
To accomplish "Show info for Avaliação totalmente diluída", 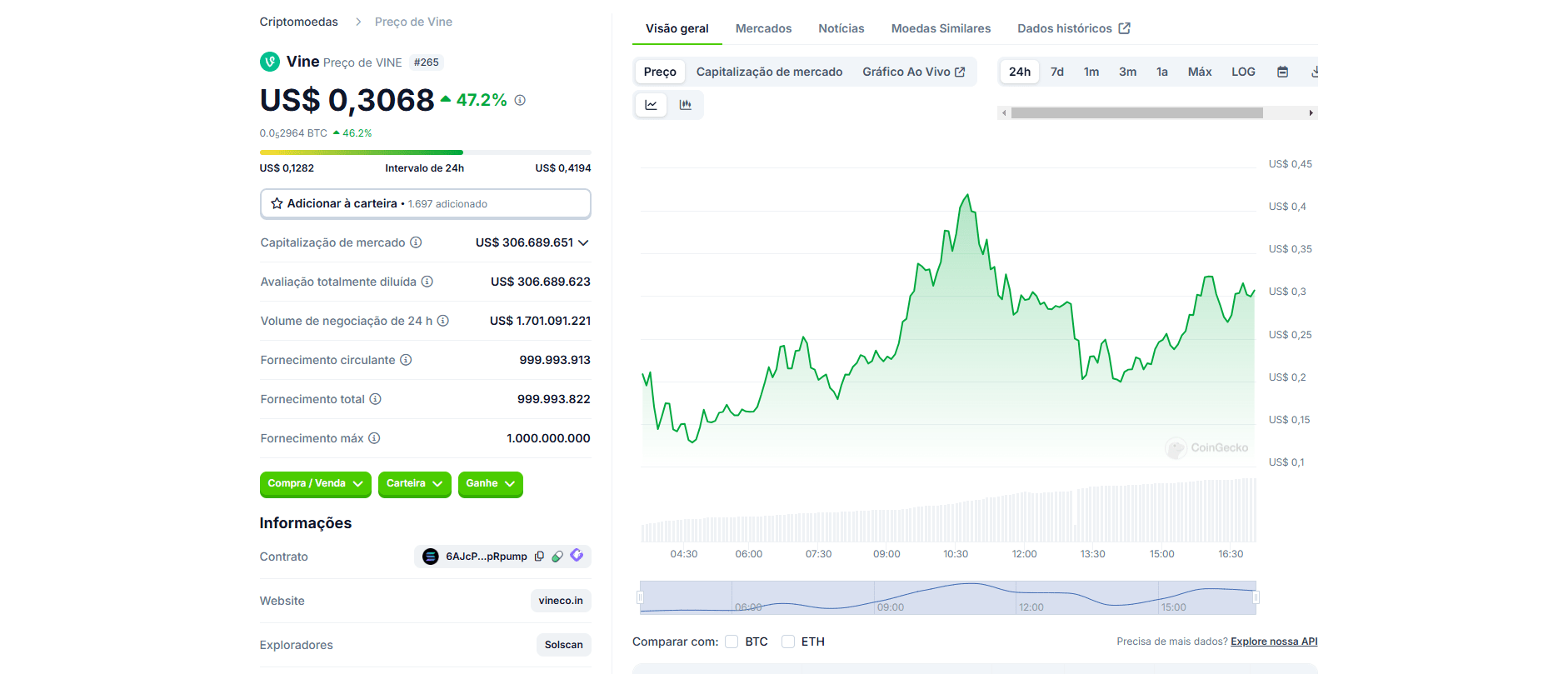I will pyautogui.click(x=427, y=282).
